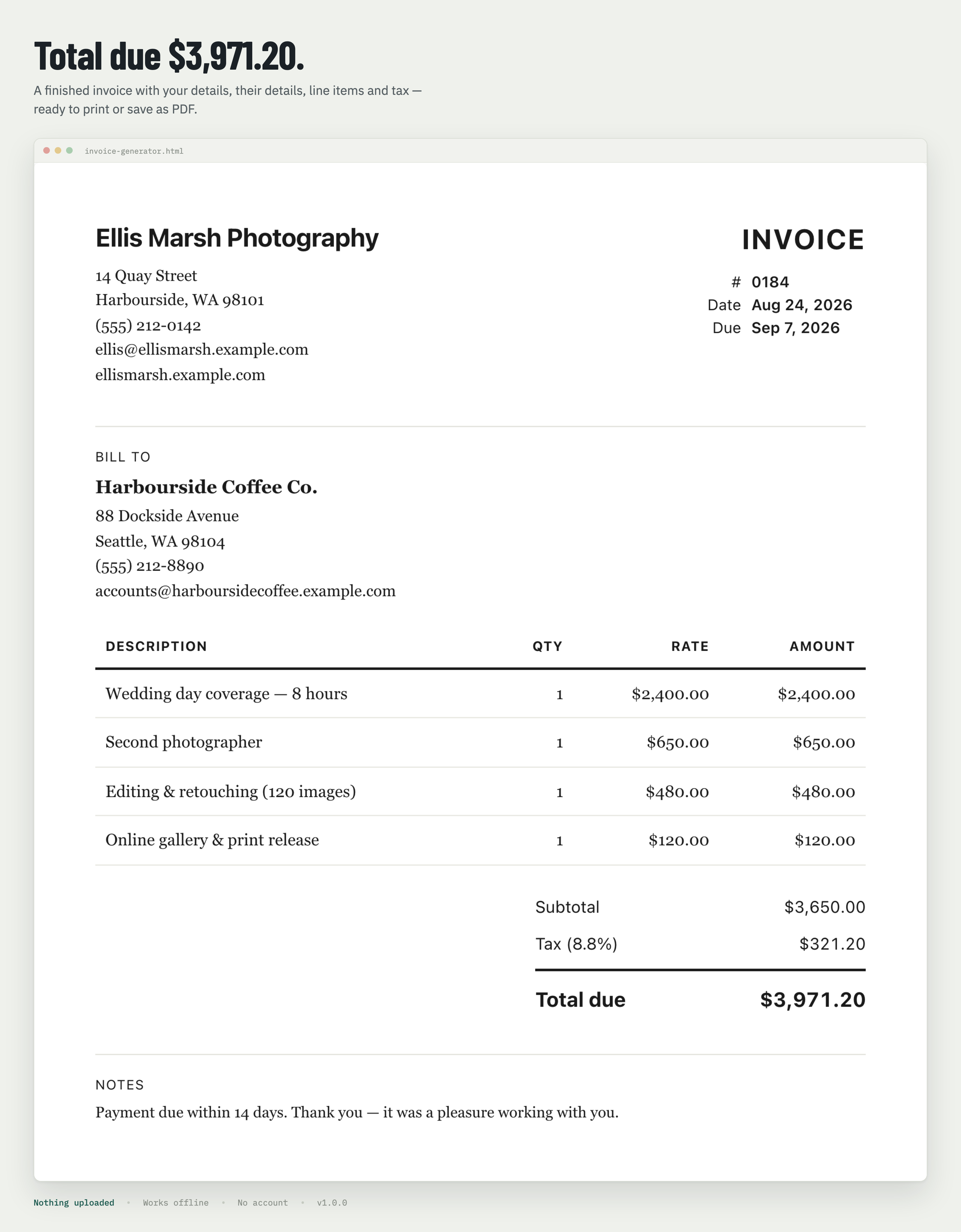The height and width of the screenshot is (1232, 961).
Task: Click the DESCRIPTION column header
Action: (x=156, y=646)
